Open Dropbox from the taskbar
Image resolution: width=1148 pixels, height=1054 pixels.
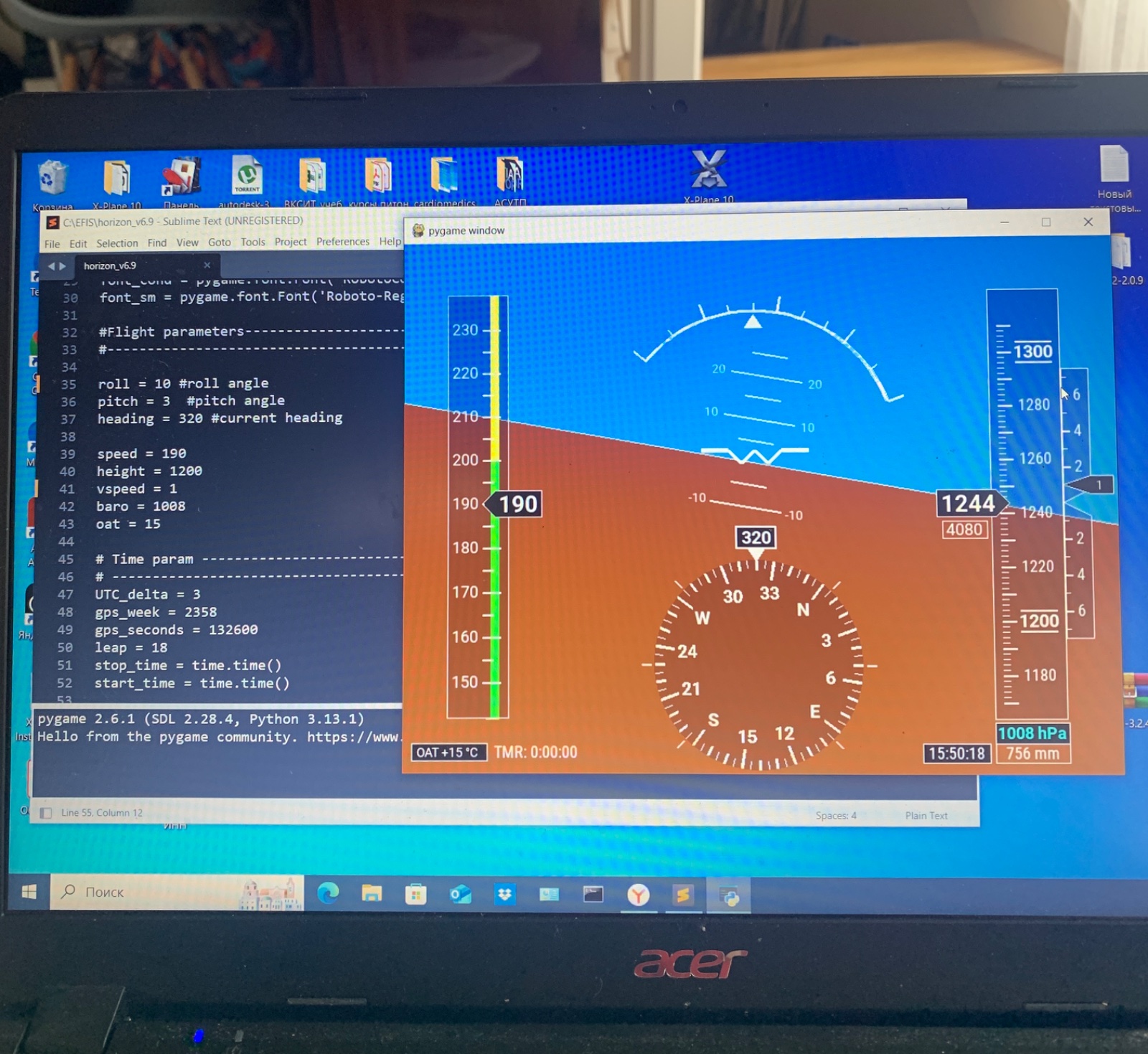coord(505,894)
